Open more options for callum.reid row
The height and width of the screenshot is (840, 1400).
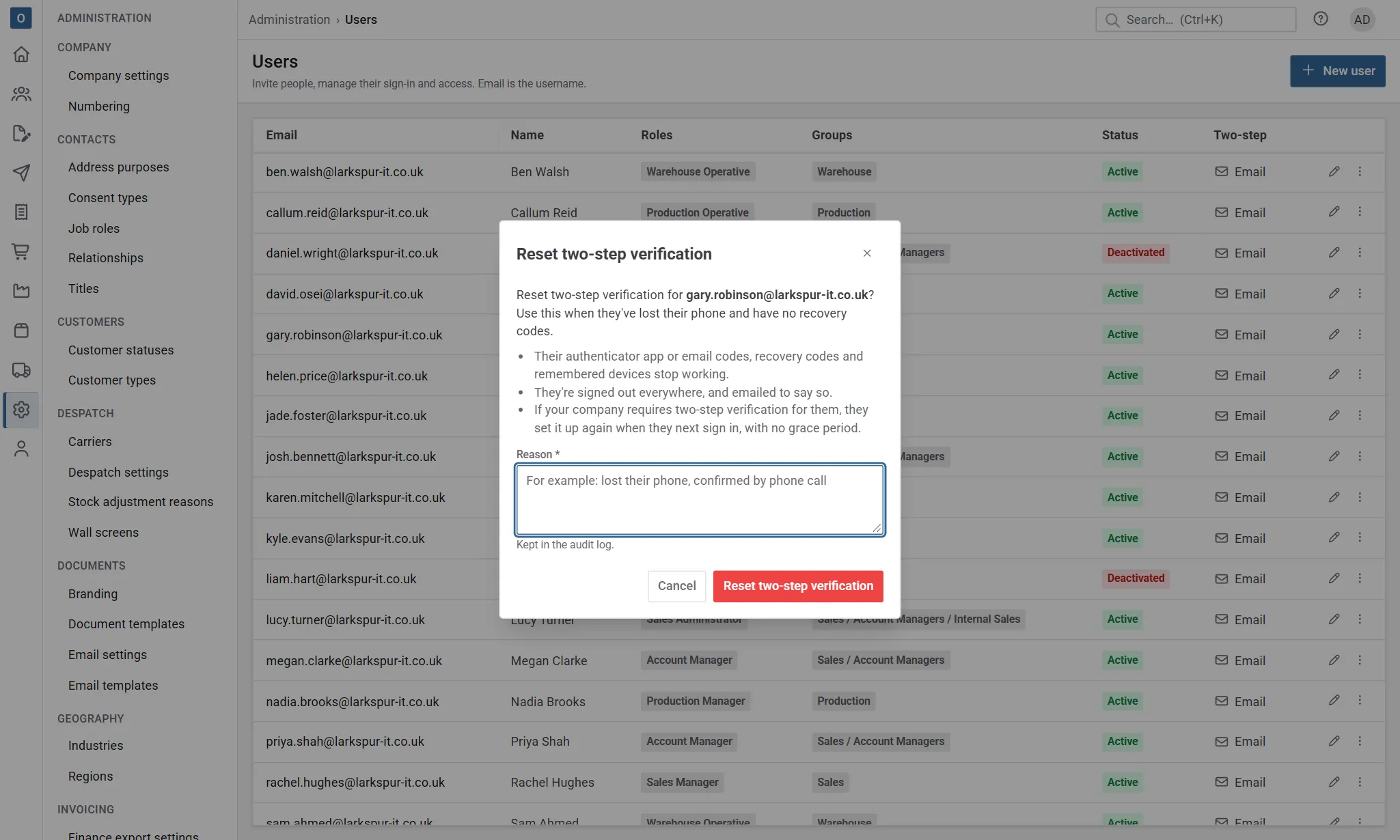[1360, 212]
